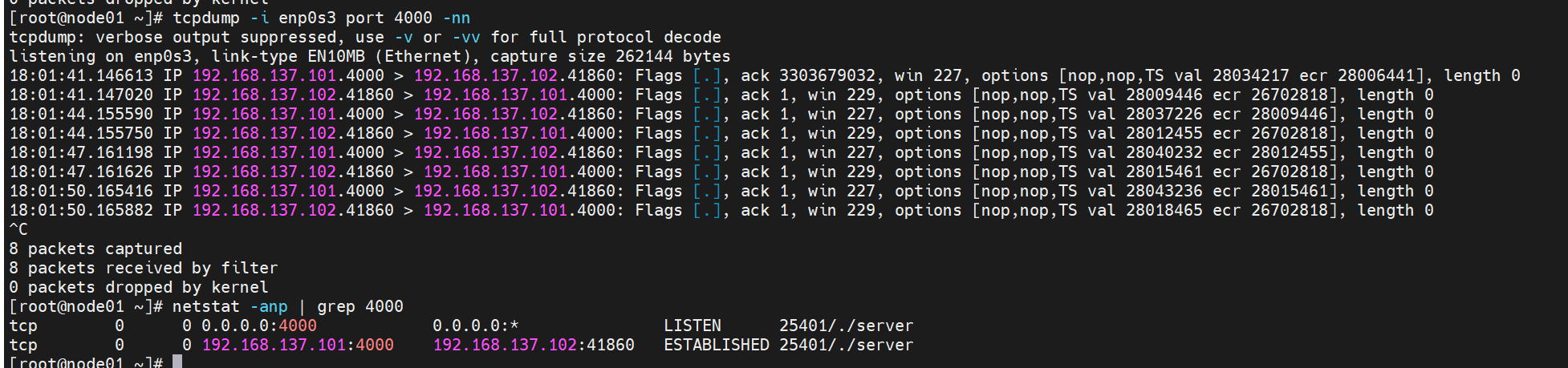Click the ESTABLISHED connection state

(717, 345)
